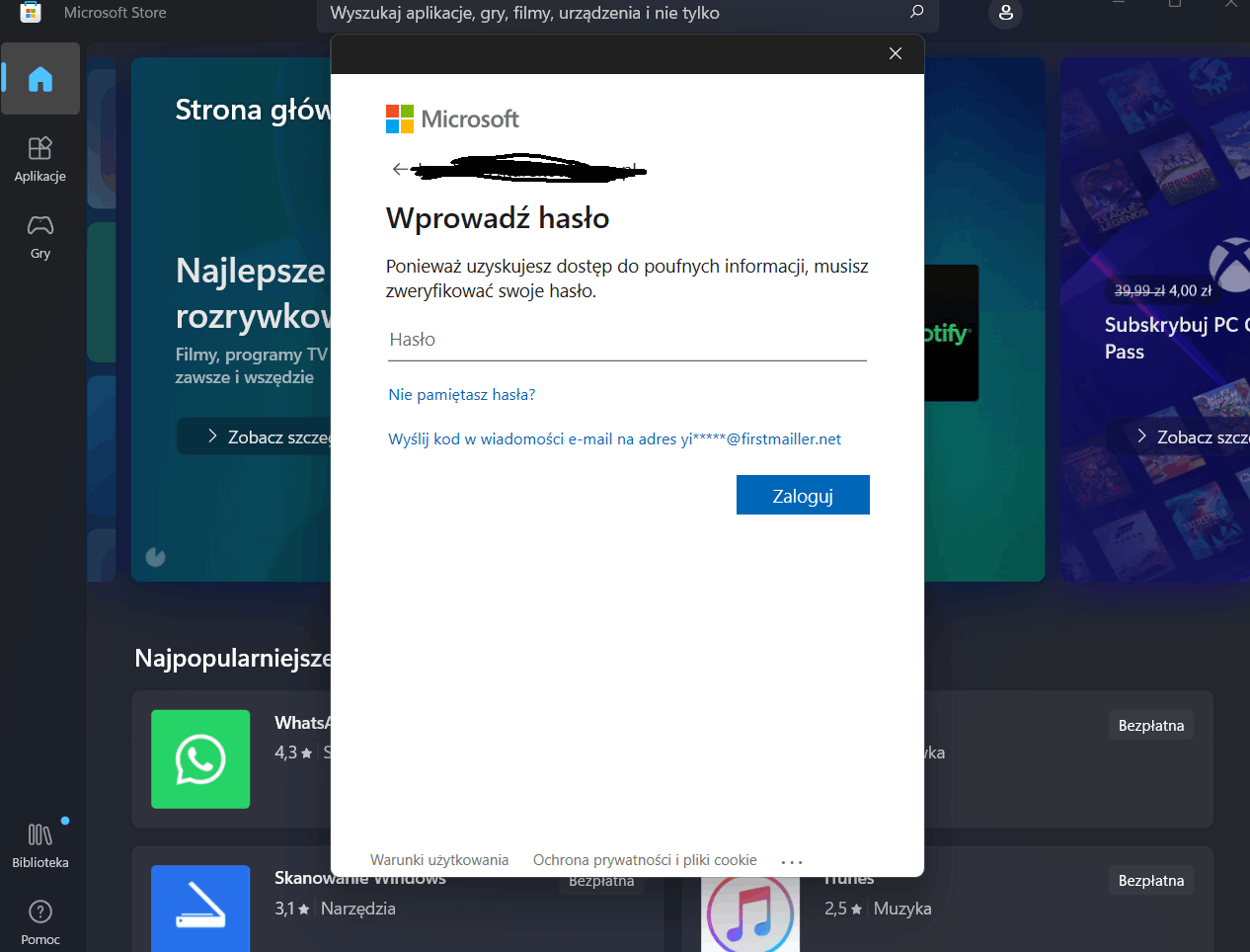
Task: Click the Bezpłatna button in the iTunes row
Action: (x=1151, y=881)
